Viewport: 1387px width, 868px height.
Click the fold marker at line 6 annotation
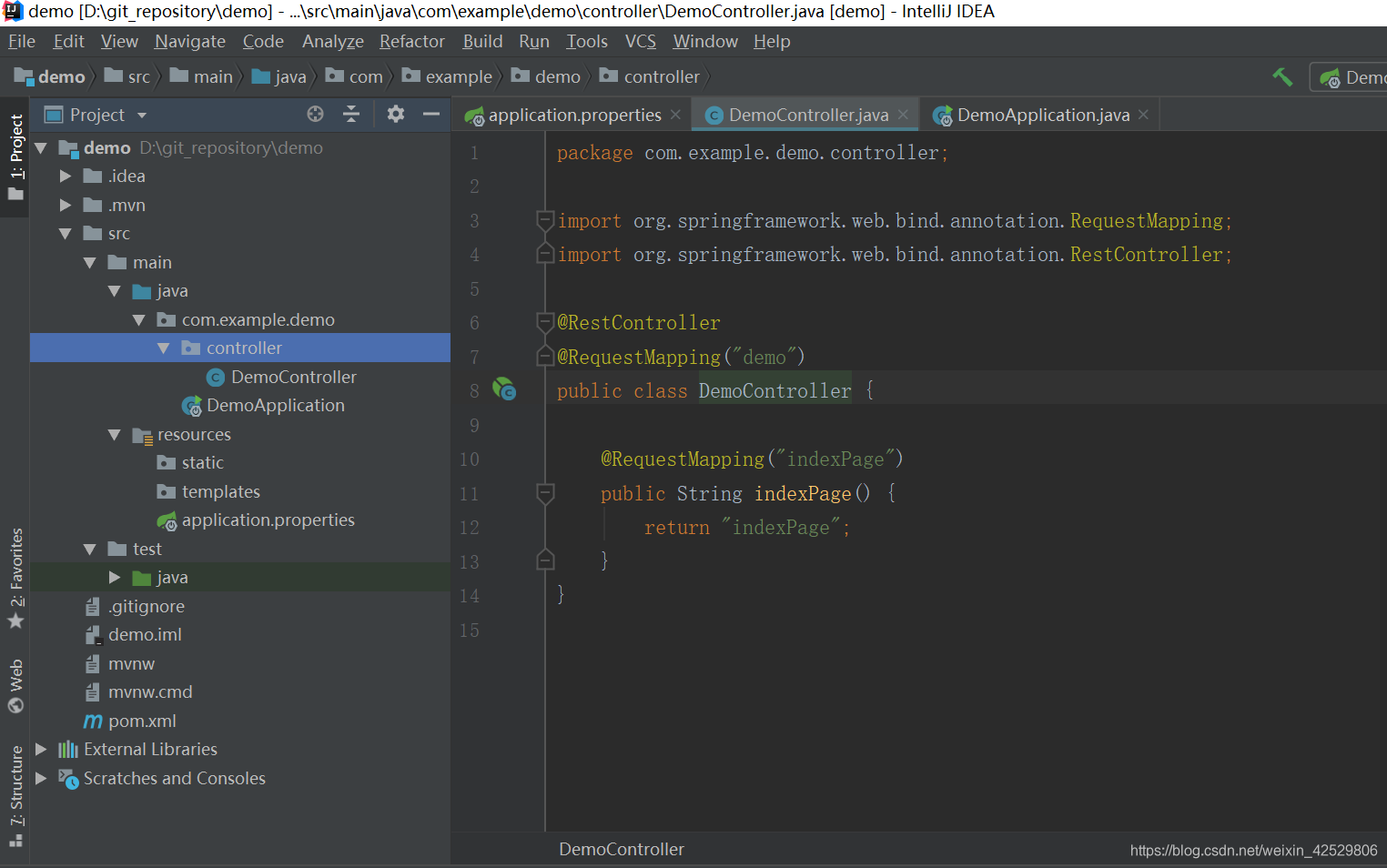tap(545, 322)
